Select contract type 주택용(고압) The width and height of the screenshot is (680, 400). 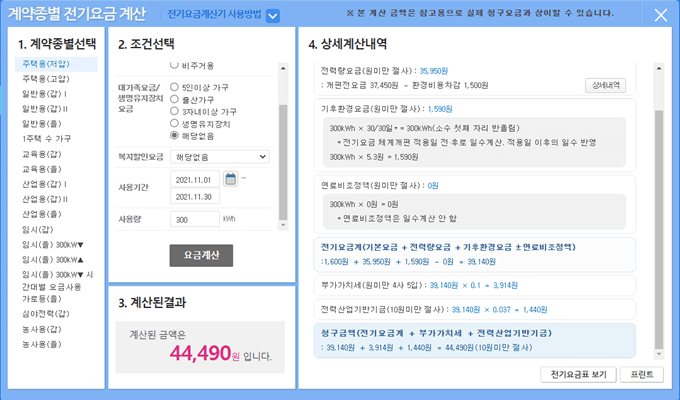point(46,79)
